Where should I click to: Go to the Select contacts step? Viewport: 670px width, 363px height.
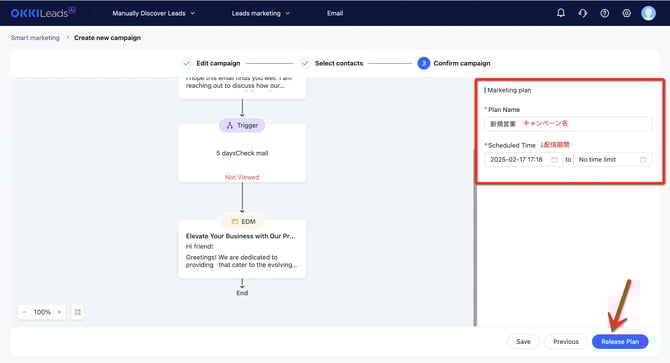coord(332,63)
